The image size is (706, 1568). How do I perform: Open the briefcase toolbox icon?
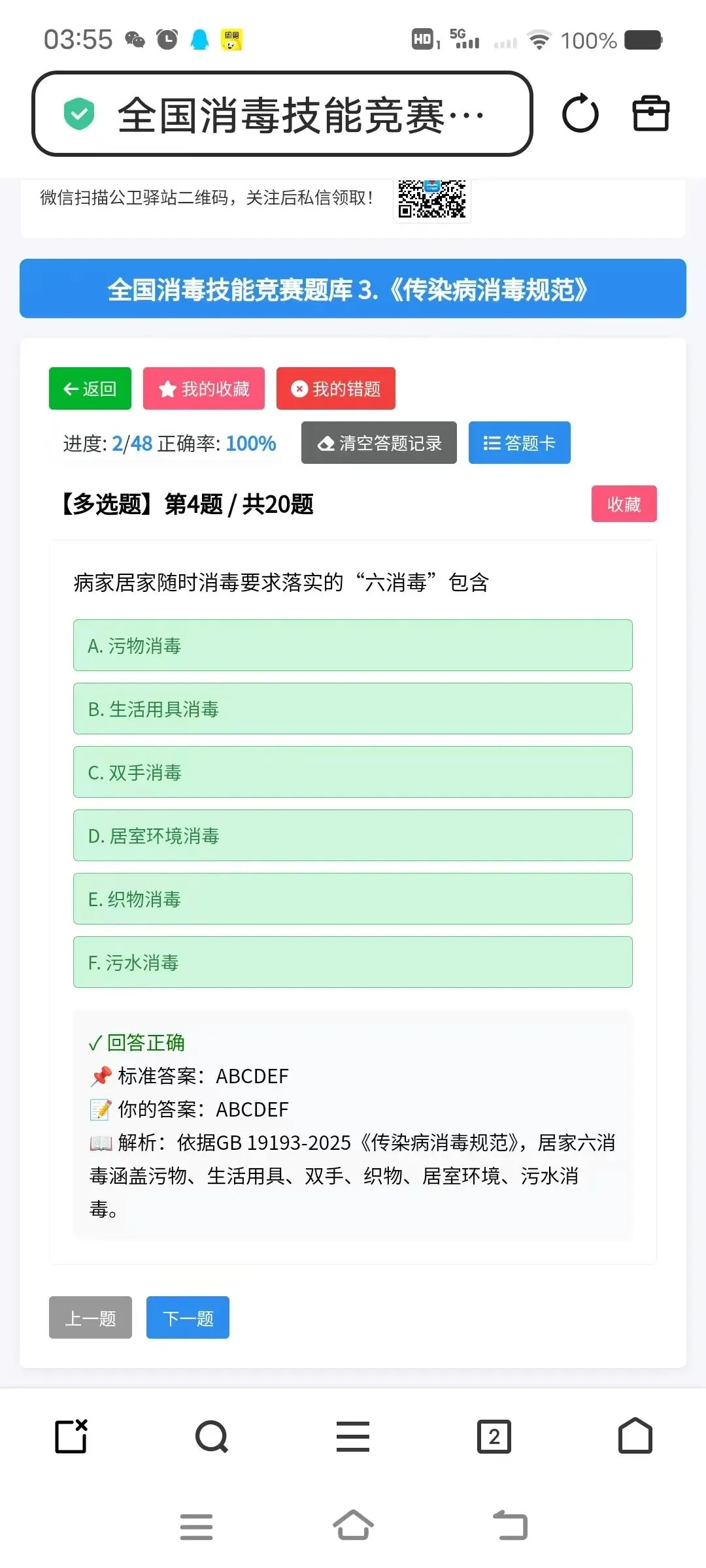click(651, 114)
